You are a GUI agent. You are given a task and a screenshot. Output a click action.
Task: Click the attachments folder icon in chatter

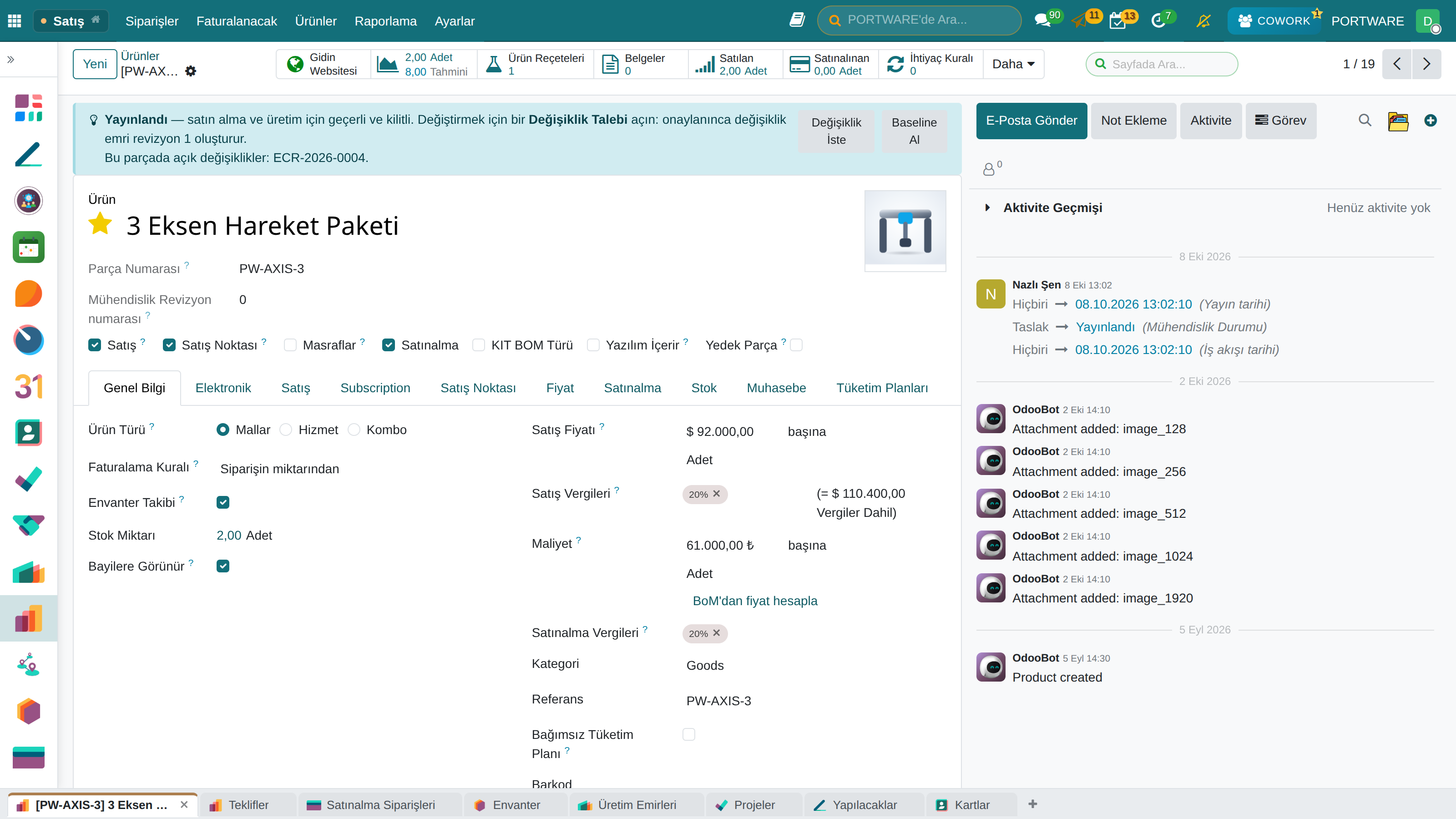(x=1398, y=121)
